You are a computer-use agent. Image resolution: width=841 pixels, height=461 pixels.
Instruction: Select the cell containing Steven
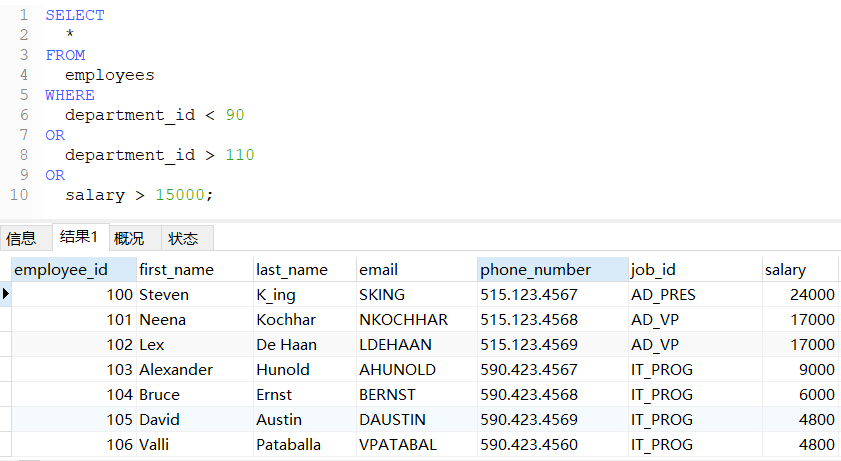pyautogui.click(x=164, y=295)
